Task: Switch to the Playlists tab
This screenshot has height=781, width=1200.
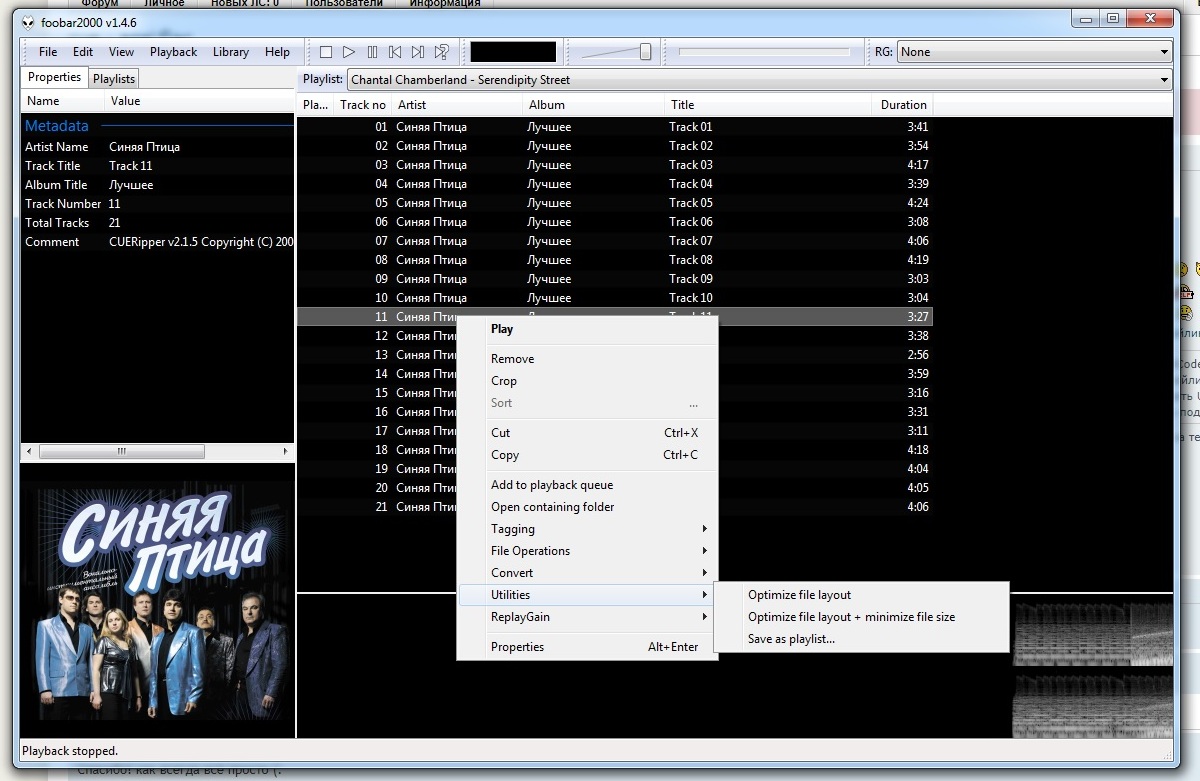Action: pos(113,78)
